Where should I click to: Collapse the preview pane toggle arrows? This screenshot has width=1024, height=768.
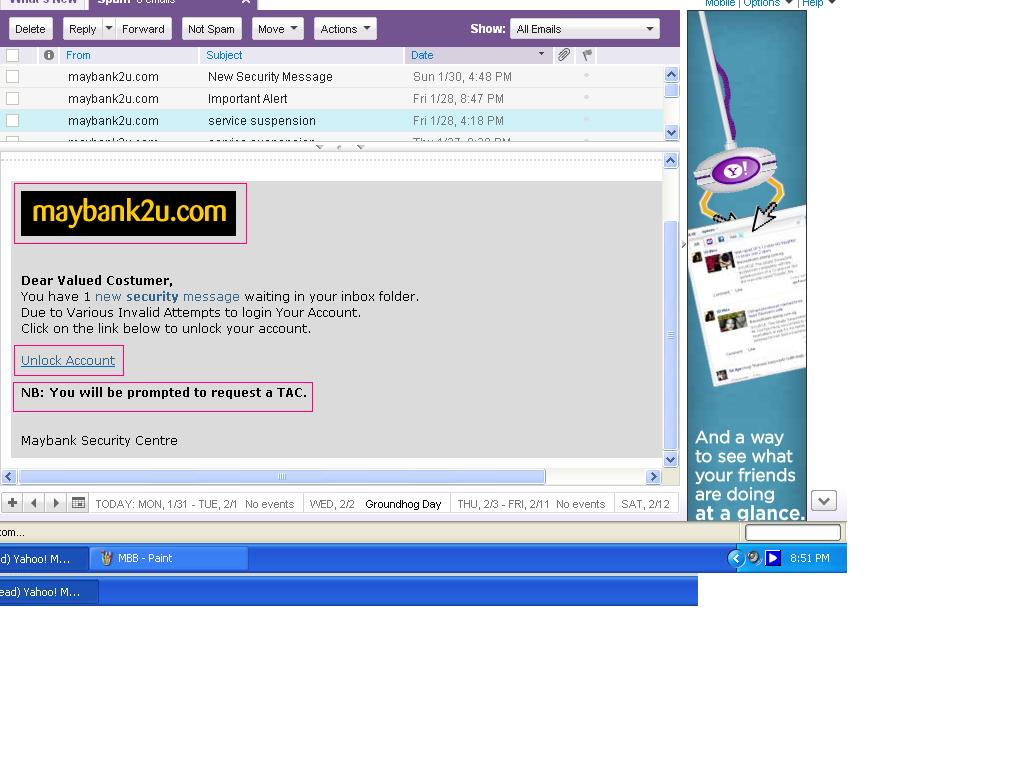339,147
